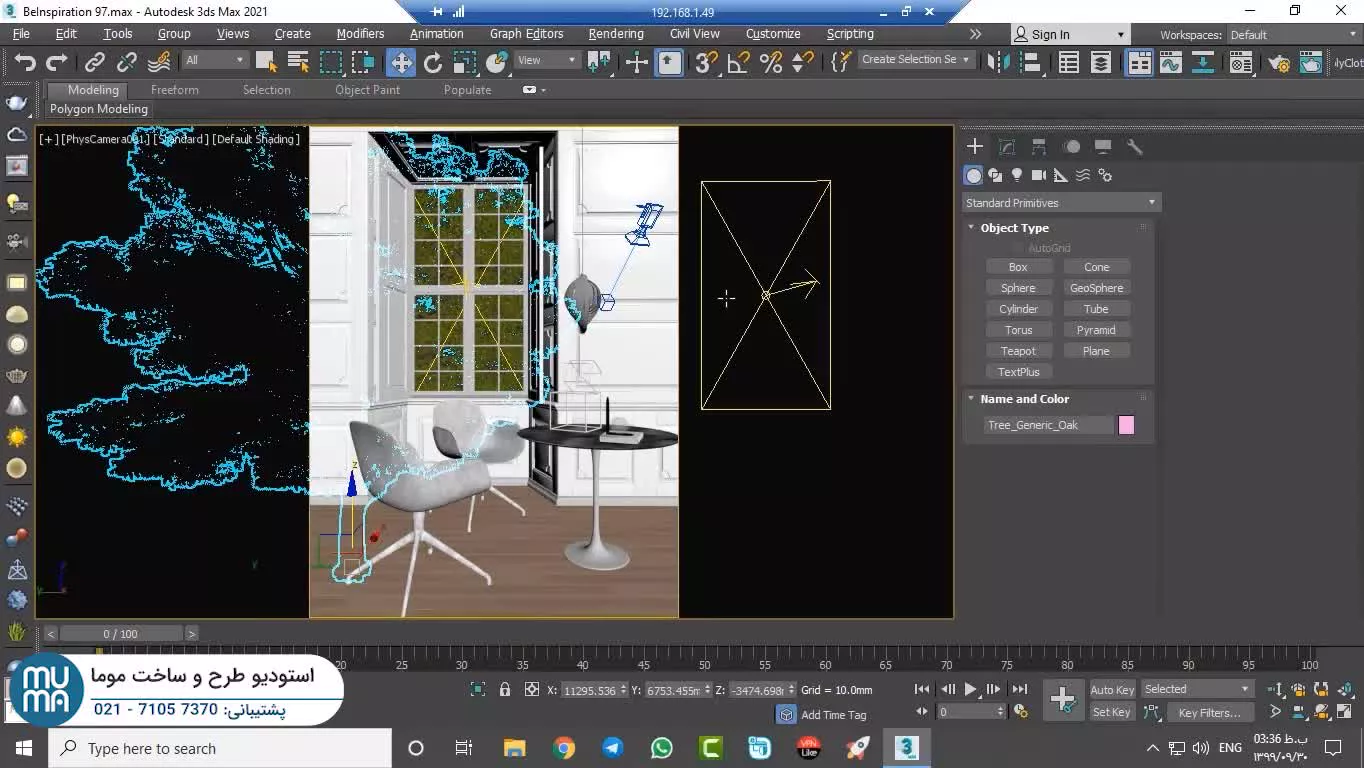Open the Mirror tool

[998, 62]
